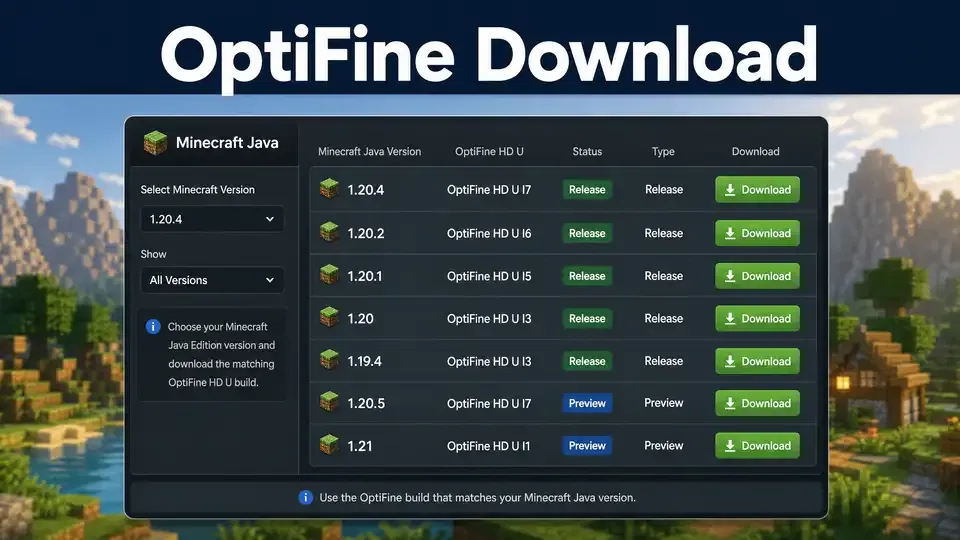960x540 pixels.
Task: Select the 1.20.2 version text
Action: click(x=366, y=233)
